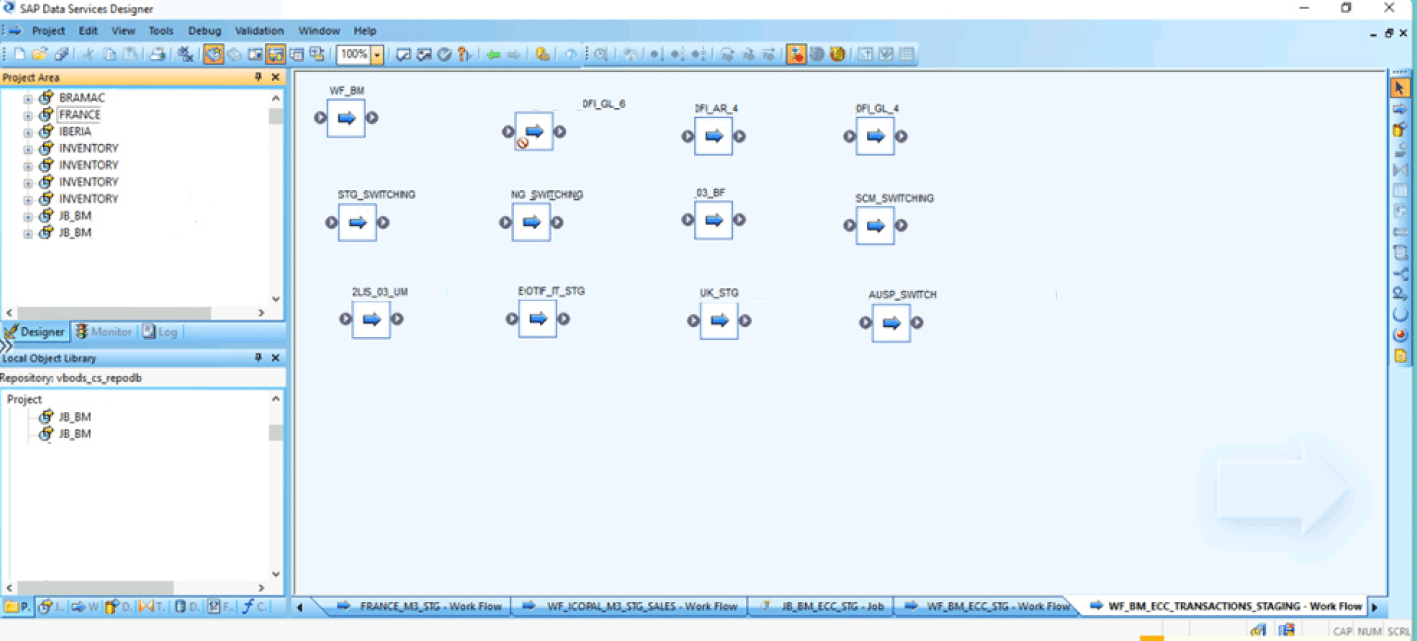Select the 0FI_AR_4 workflow node

(x=713, y=136)
